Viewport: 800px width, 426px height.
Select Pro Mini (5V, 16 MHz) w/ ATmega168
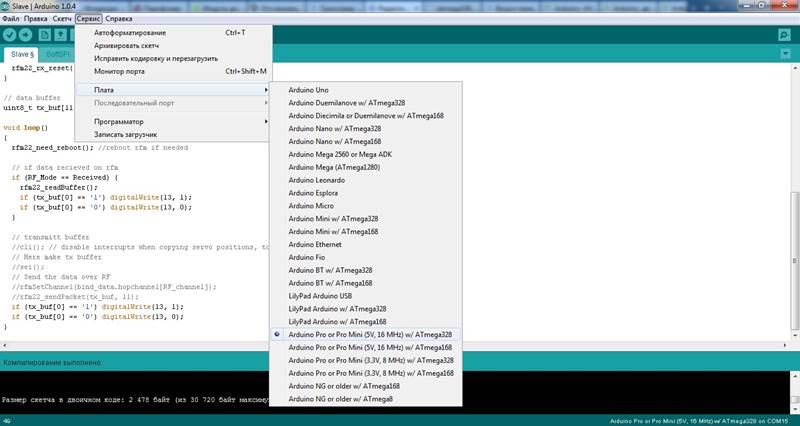366,347
